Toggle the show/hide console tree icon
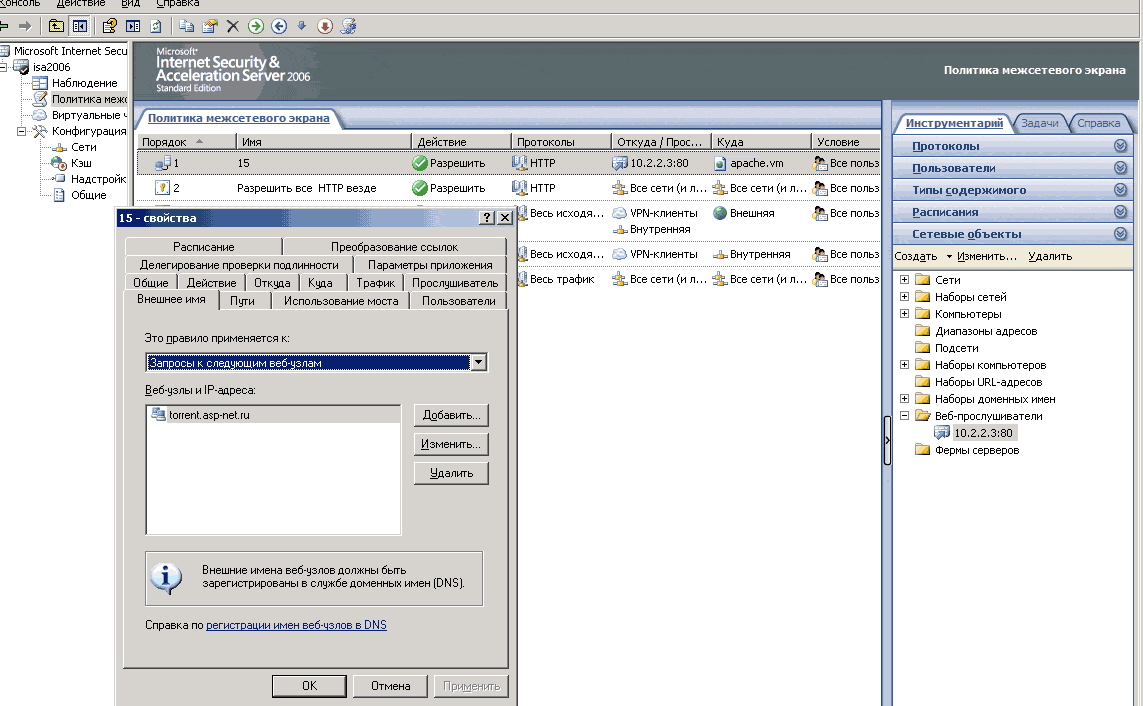This screenshot has height=706, width=1143. click(x=79, y=26)
